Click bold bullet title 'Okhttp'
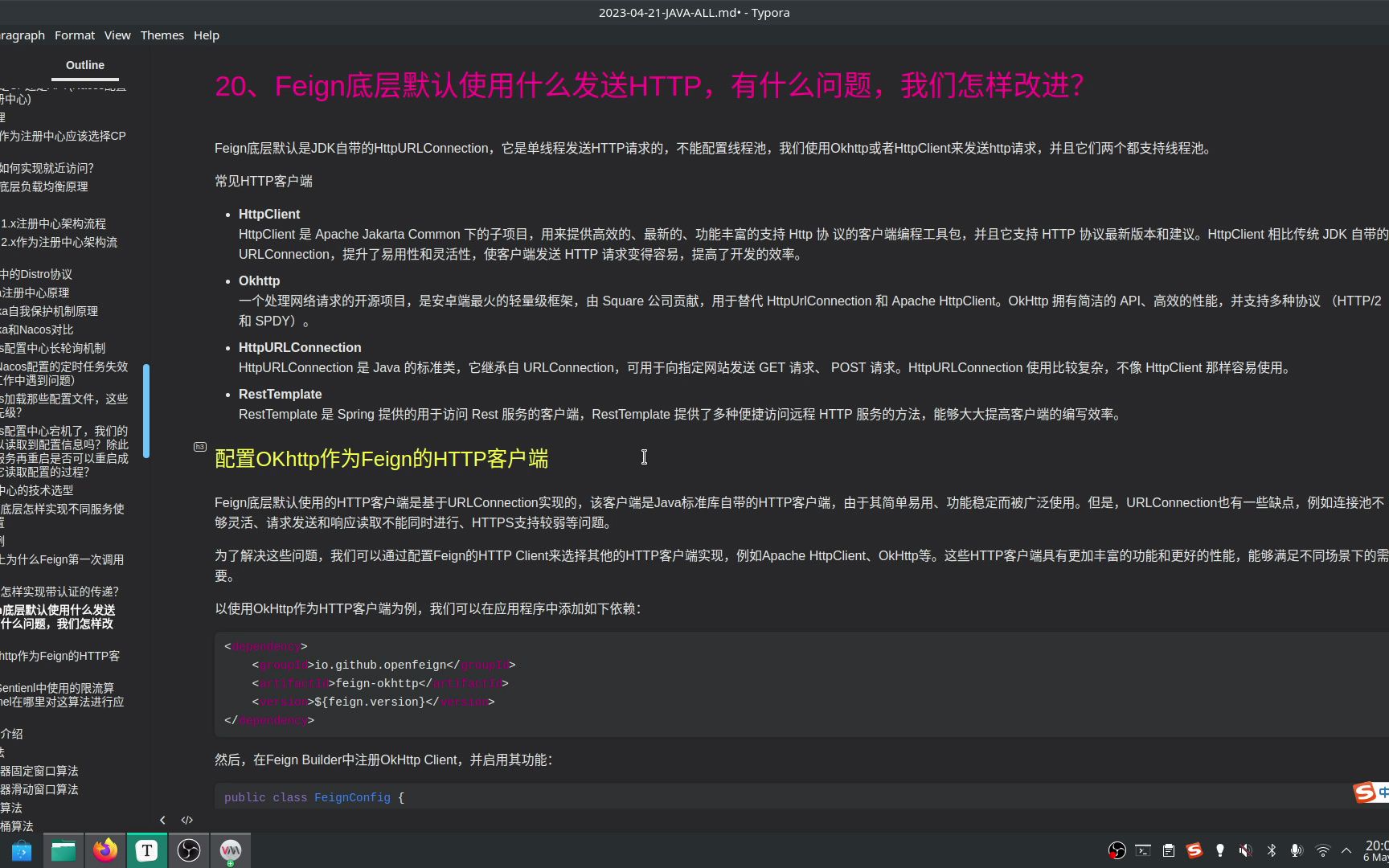 click(259, 281)
